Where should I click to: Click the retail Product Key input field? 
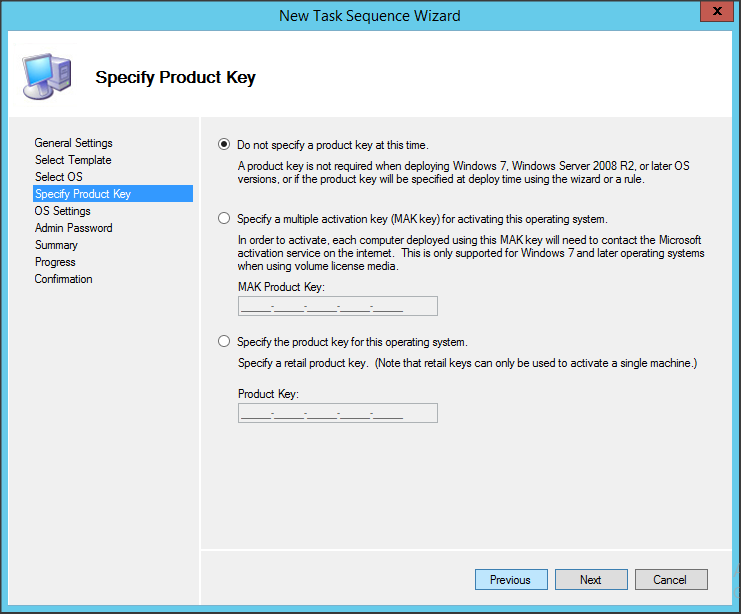(x=337, y=413)
